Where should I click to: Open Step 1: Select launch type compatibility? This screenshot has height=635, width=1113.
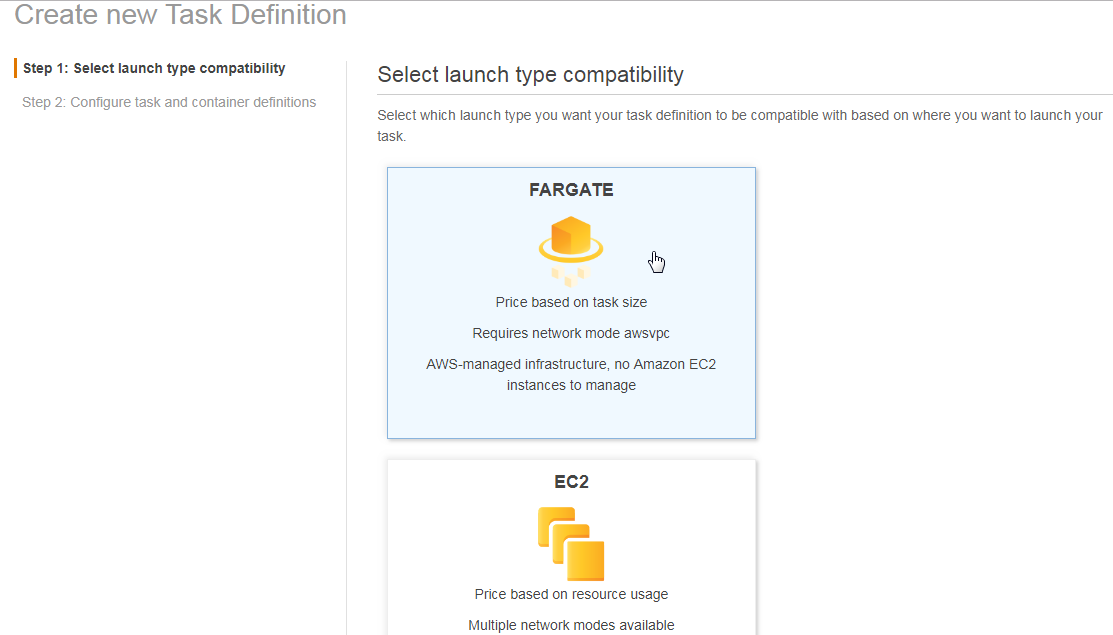(x=154, y=68)
